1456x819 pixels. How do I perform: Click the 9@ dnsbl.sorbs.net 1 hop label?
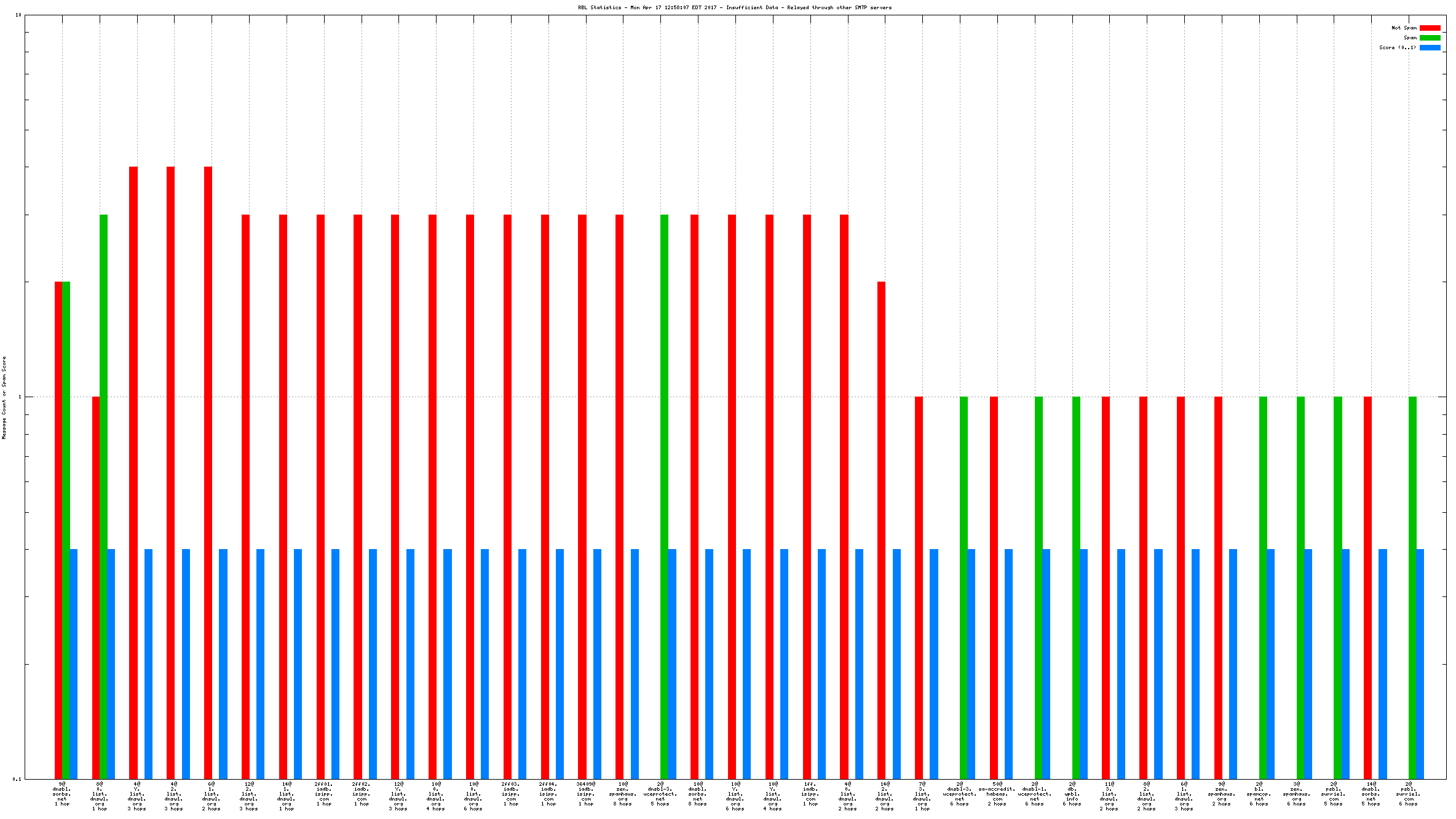pyautogui.click(x=61, y=794)
